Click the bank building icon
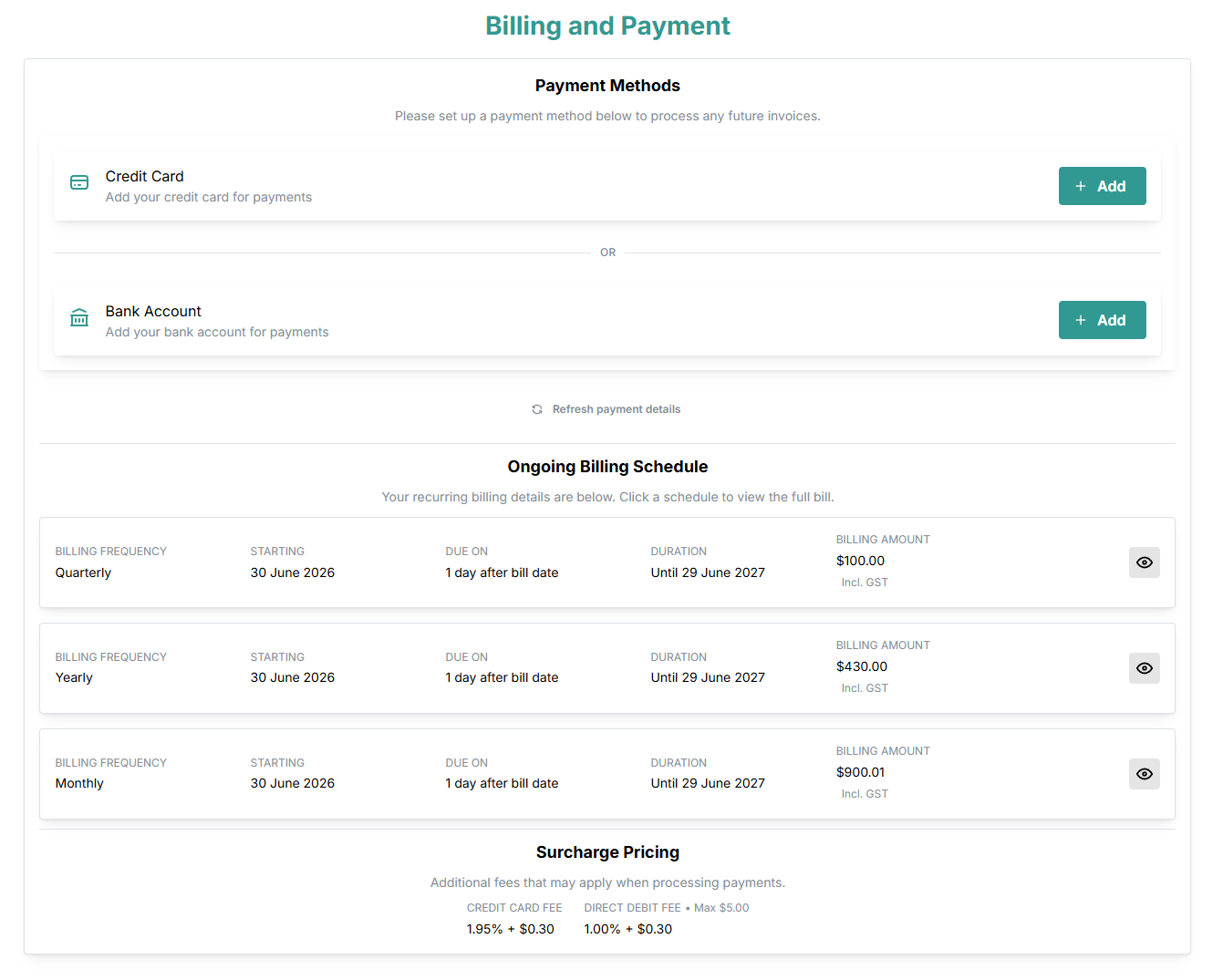This screenshot has height=980, width=1223. 79,317
